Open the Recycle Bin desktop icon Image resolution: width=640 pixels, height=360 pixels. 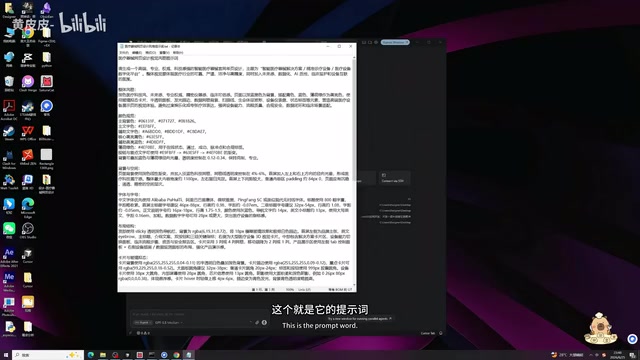9,84
